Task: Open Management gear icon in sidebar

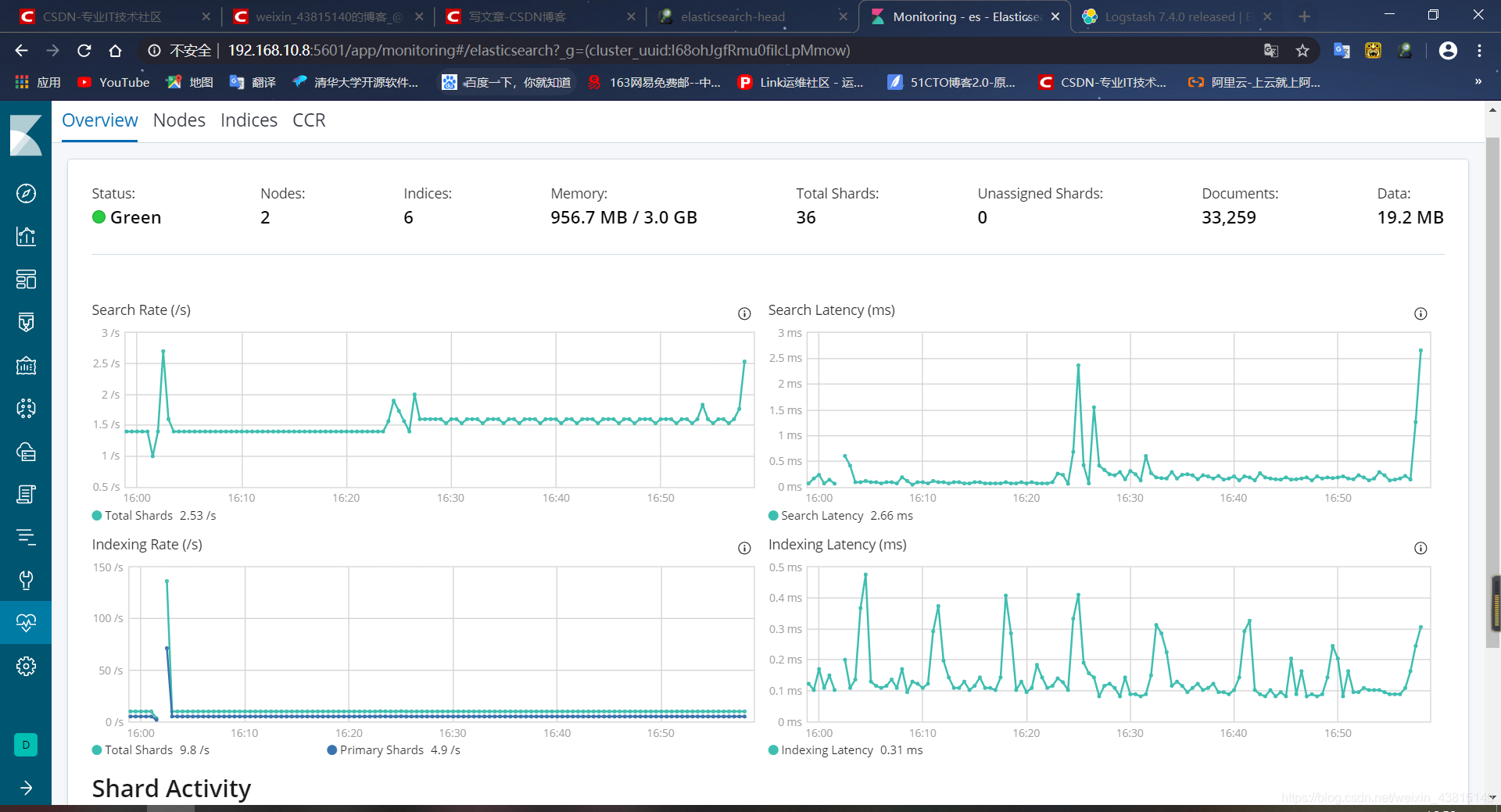Action: point(26,666)
